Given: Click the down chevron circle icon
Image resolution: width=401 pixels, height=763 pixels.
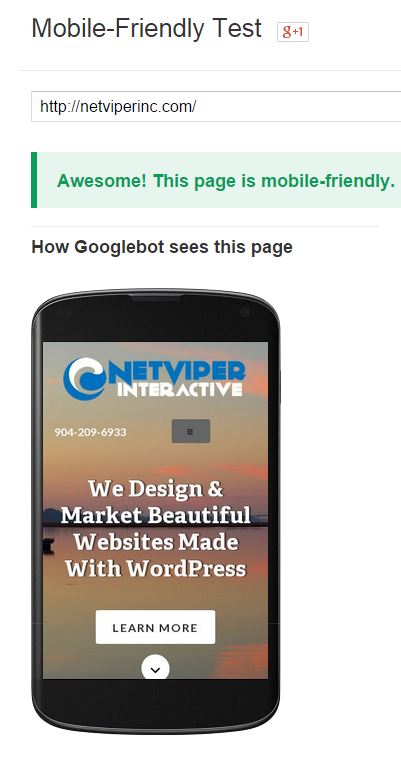Looking at the screenshot, I should pyautogui.click(x=155, y=669).
